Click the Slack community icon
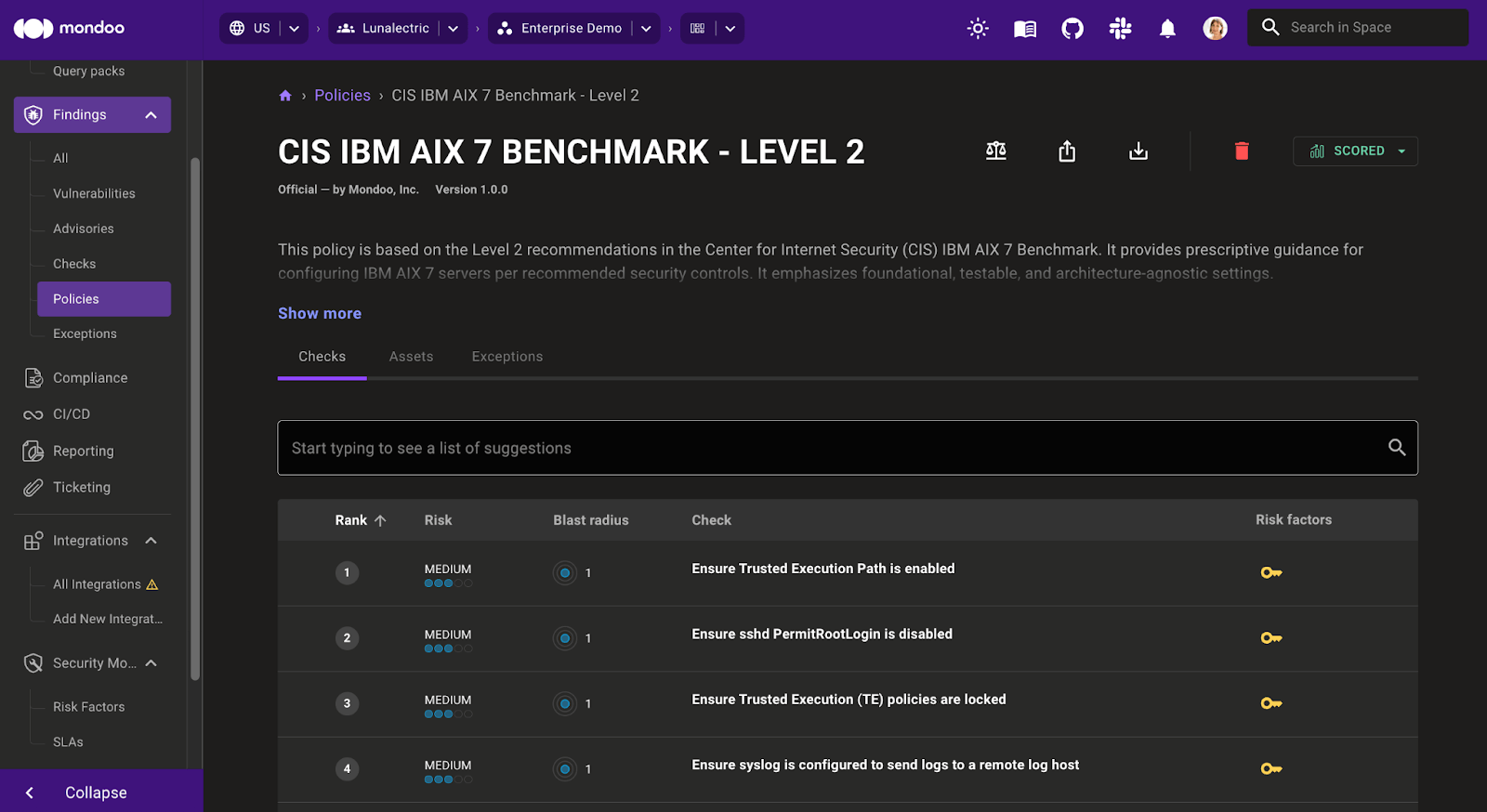 (1120, 29)
